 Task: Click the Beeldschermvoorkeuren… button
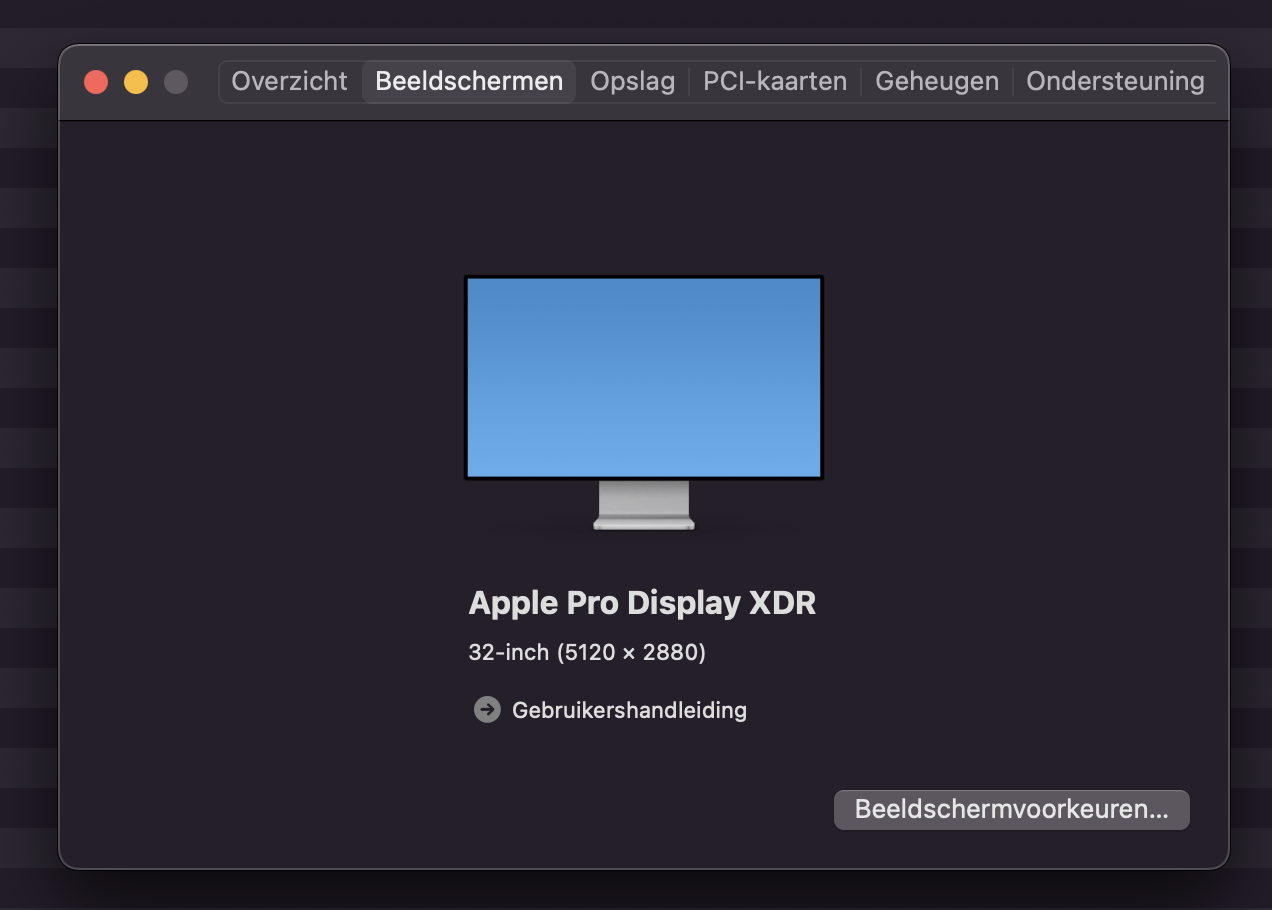click(1012, 809)
